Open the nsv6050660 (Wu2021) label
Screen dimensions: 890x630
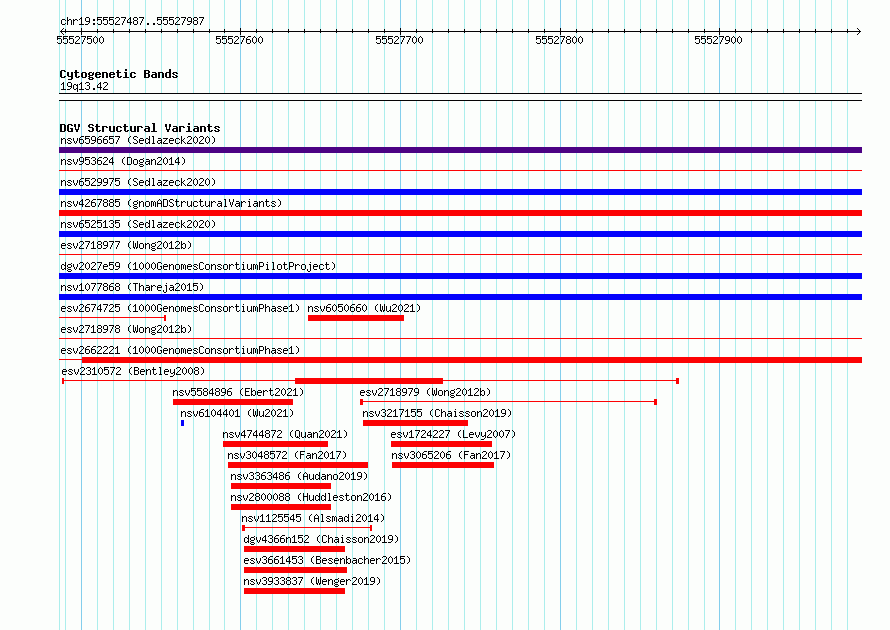pos(364,308)
